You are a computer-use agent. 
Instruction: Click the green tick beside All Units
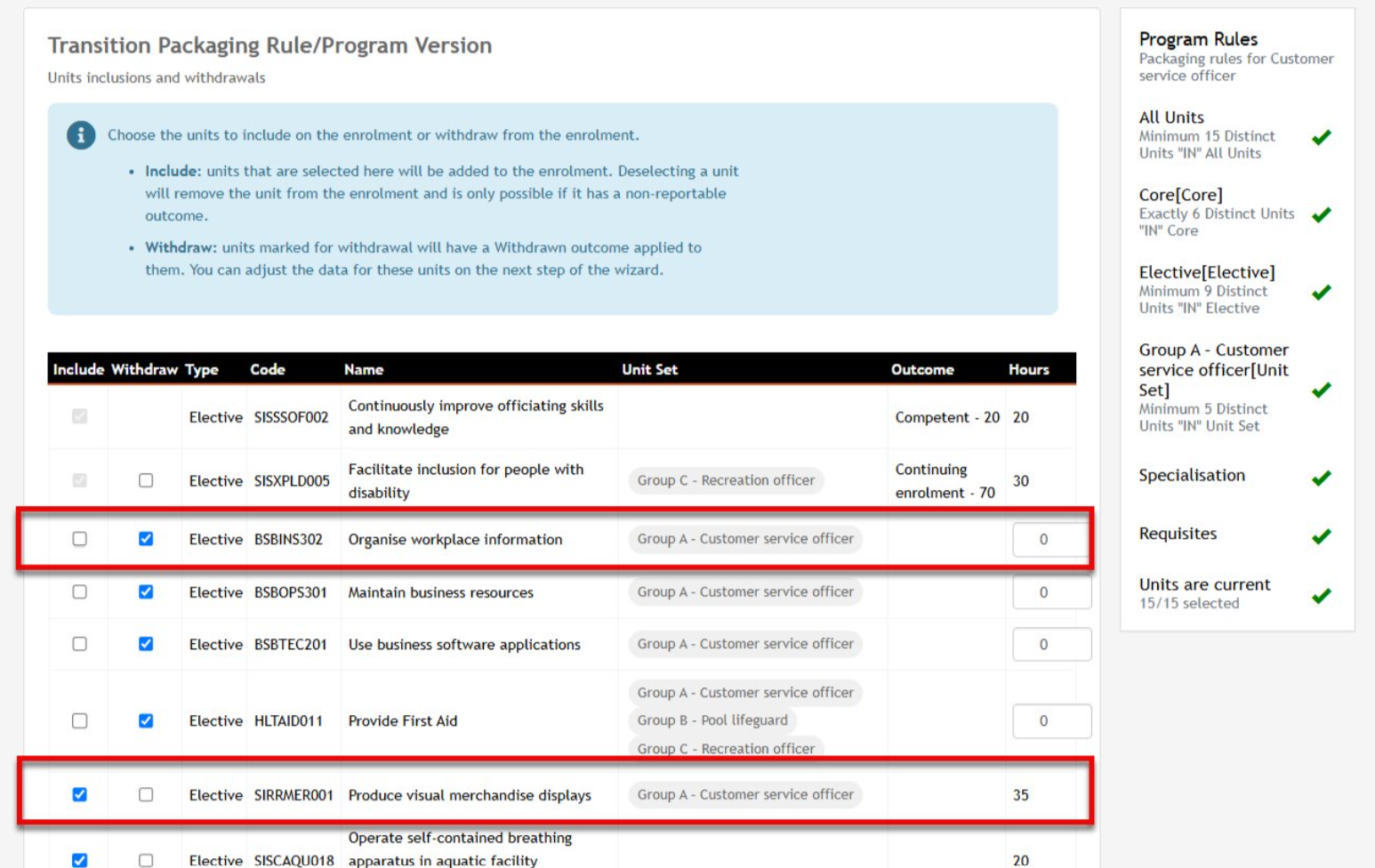[1322, 137]
